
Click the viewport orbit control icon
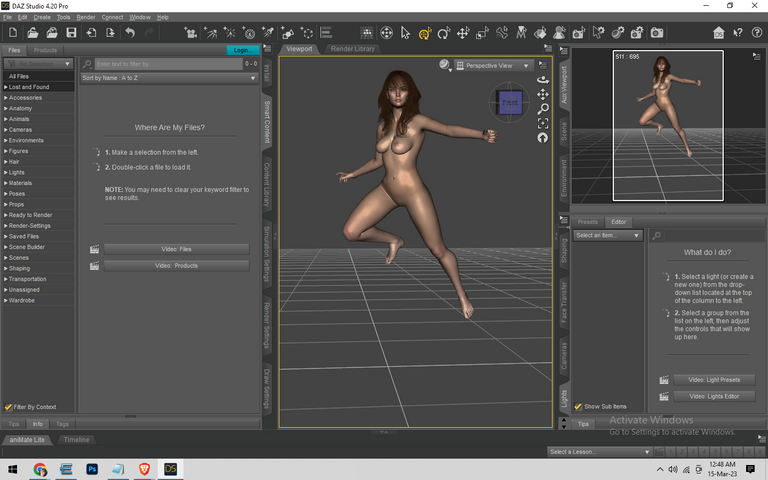tap(543, 79)
